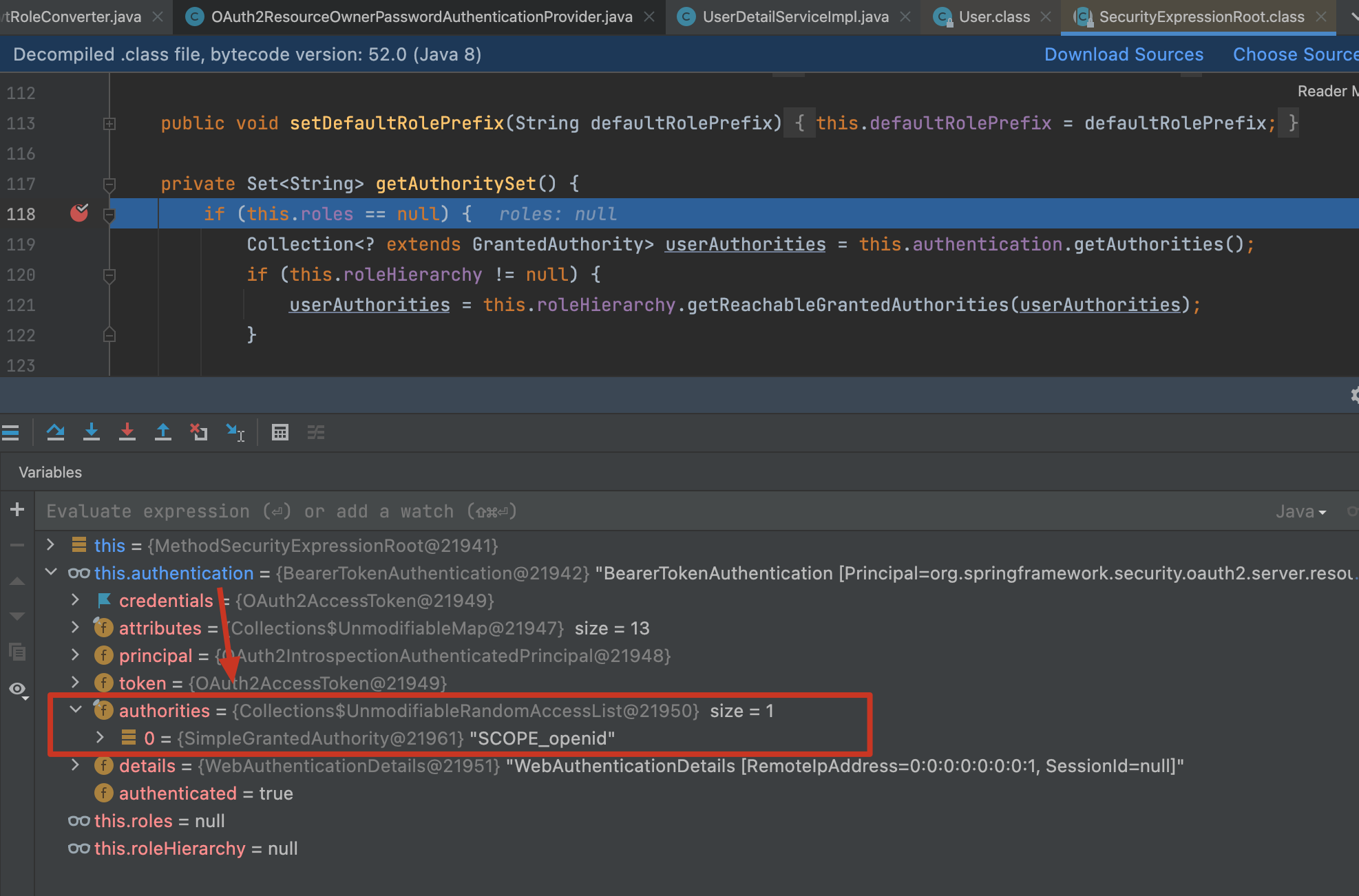Collapse the fold region at line 117
The height and width of the screenshot is (896, 1359).
(109, 184)
